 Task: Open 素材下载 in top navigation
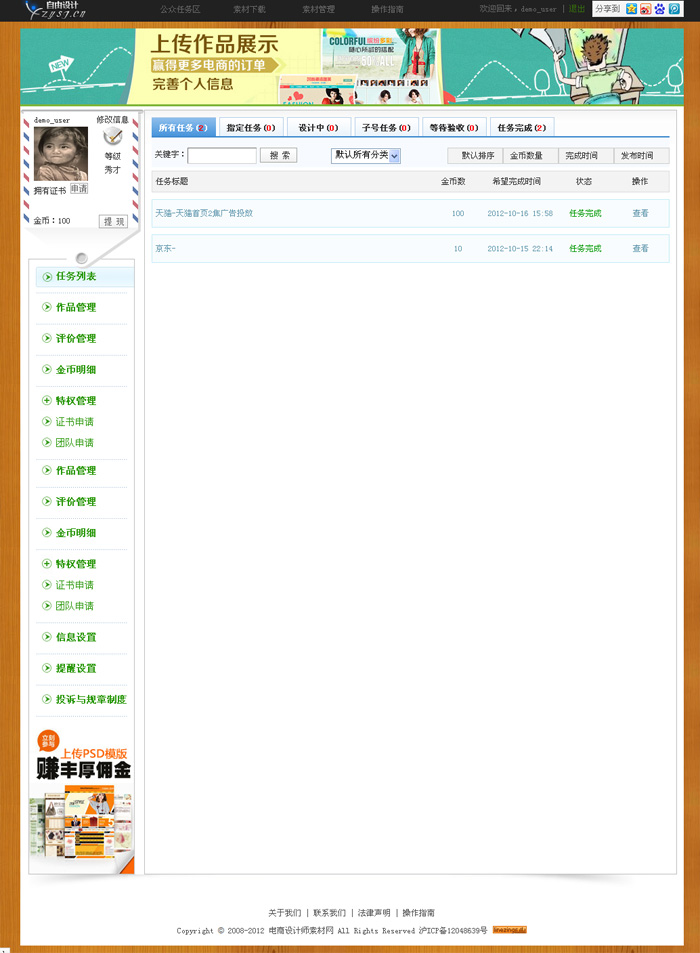click(x=249, y=9)
